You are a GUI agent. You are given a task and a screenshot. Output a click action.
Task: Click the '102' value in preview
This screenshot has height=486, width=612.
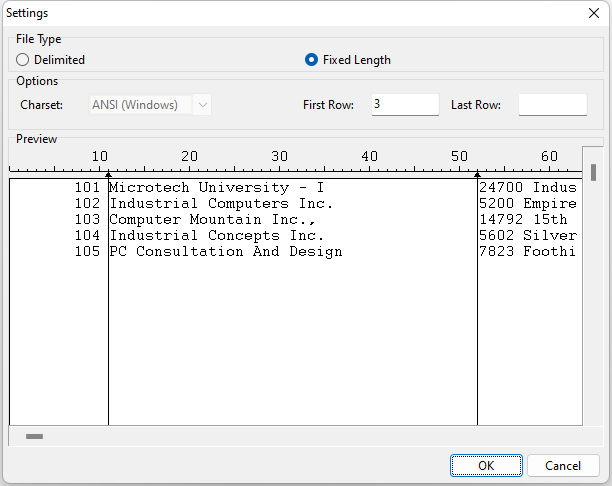point(87,203)
